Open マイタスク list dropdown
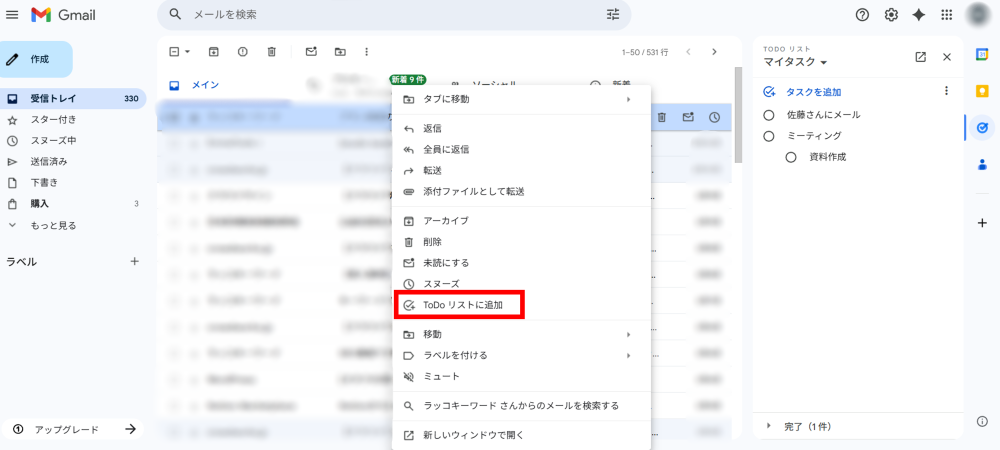 pyautogui.click(x=796, y=63)
